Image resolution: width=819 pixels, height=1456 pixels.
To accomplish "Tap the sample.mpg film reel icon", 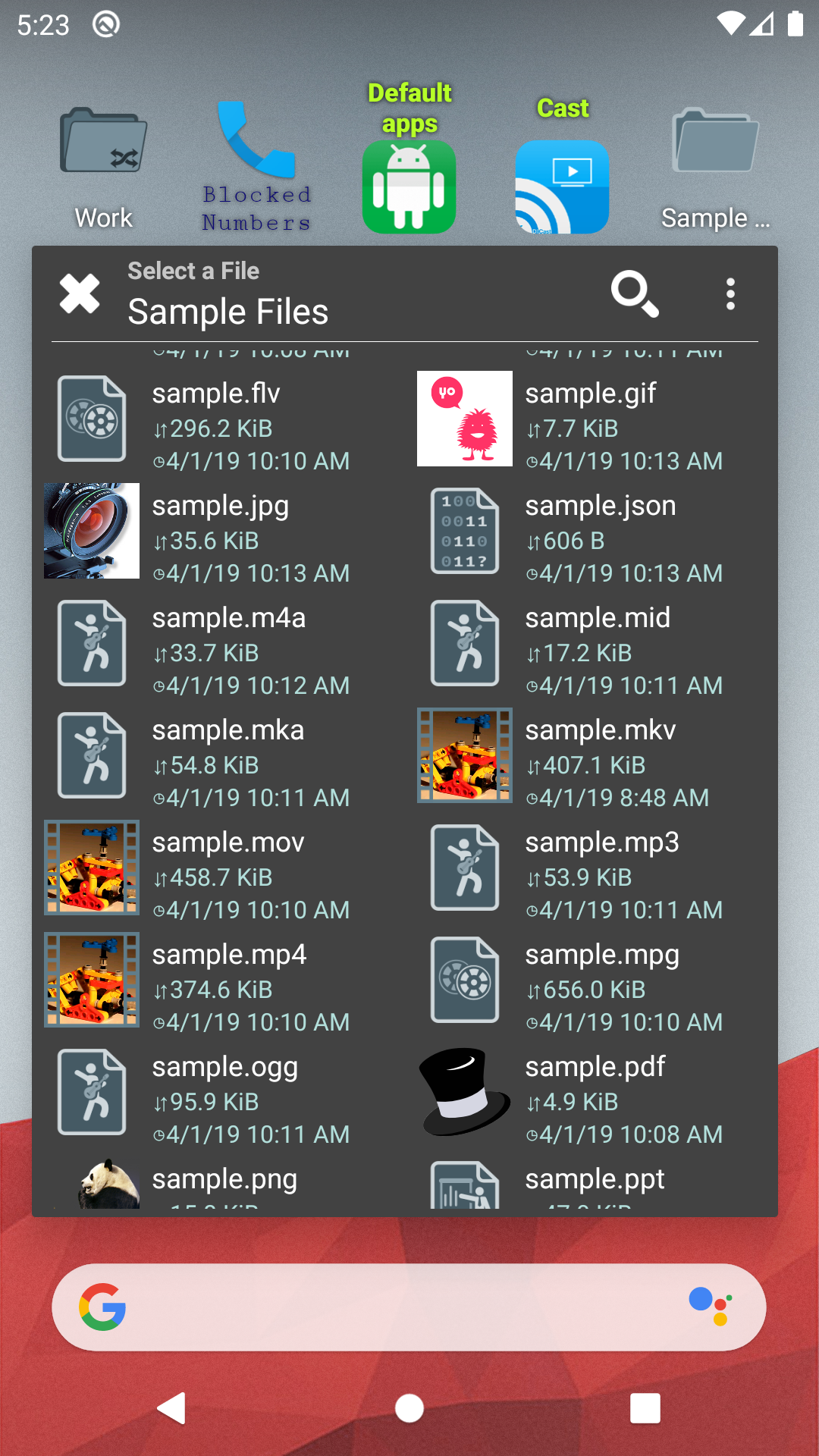I will coord(465,980).
